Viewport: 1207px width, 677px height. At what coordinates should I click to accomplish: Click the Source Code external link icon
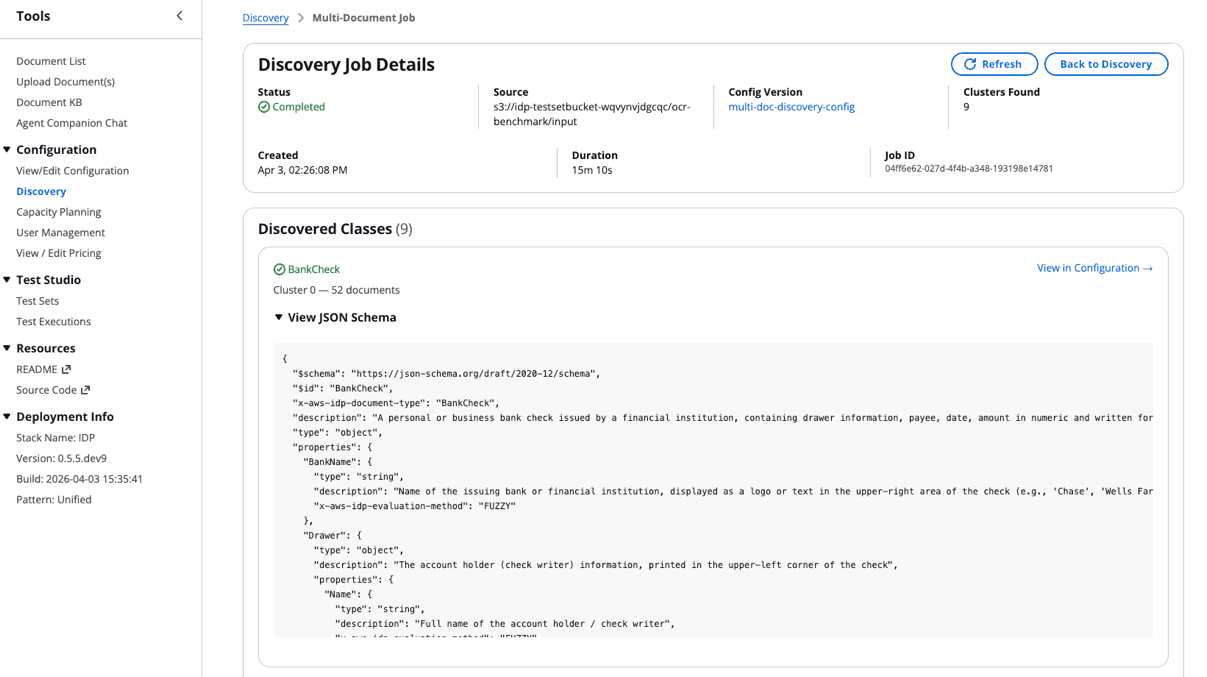[x=85, y=390]
